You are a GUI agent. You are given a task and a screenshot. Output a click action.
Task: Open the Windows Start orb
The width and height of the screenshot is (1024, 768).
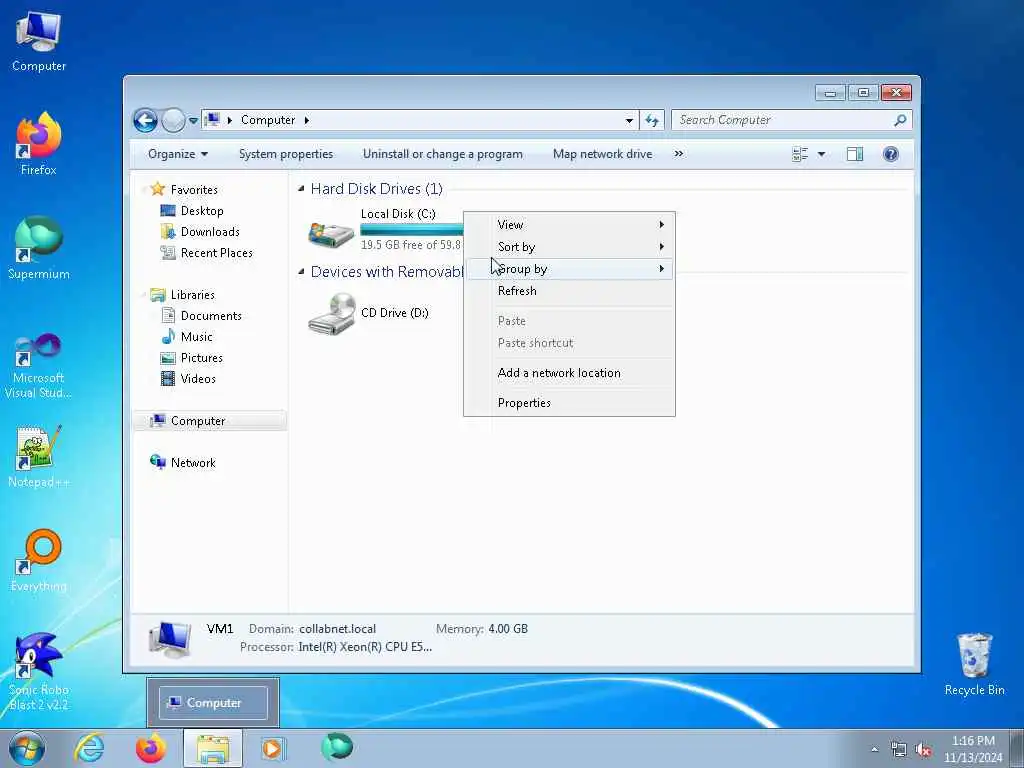click(27, 748)
